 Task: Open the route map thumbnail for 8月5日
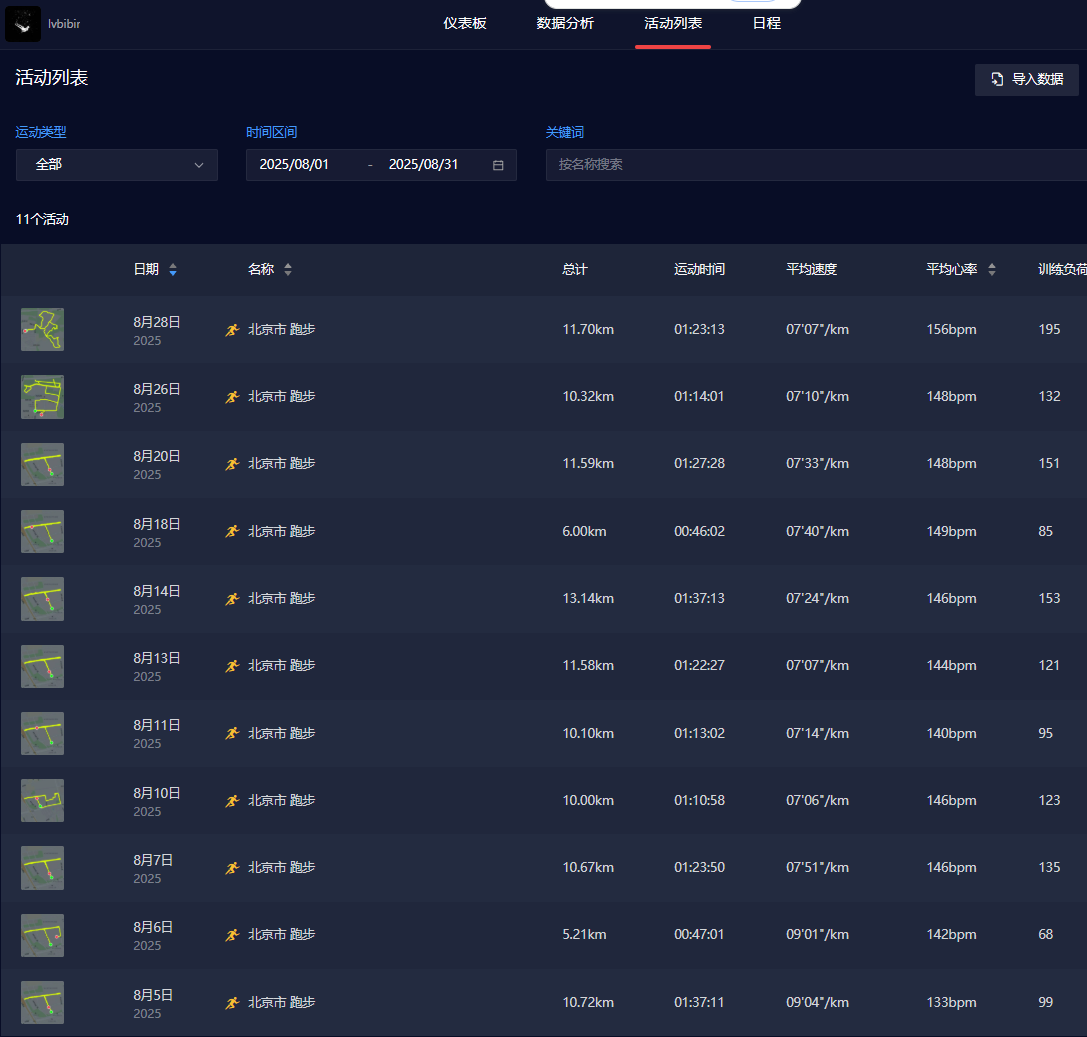(x=42, y=1002)
